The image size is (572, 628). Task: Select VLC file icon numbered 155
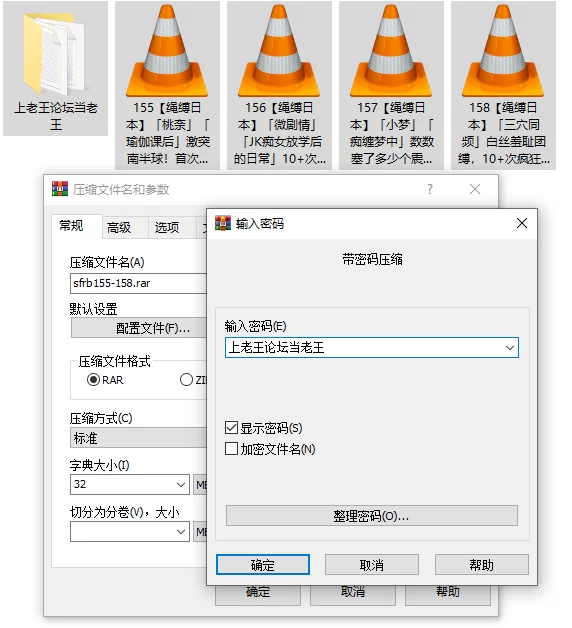click(167, 50)
